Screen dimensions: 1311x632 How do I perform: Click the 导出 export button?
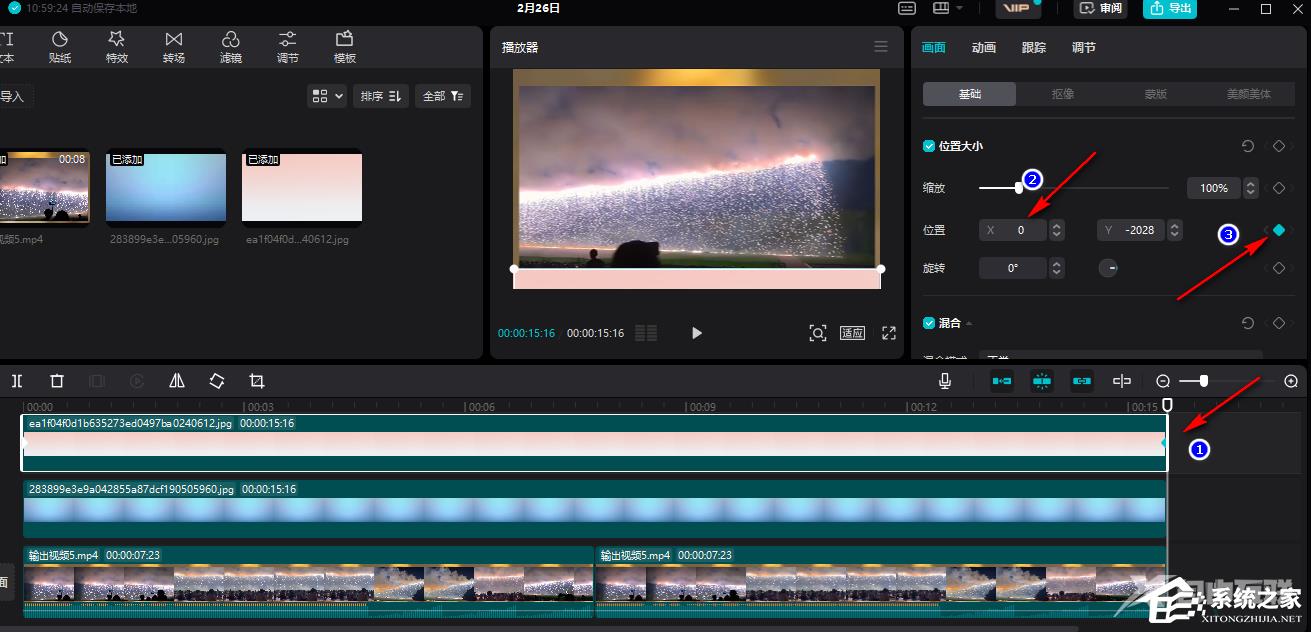tap(1170, 8)
